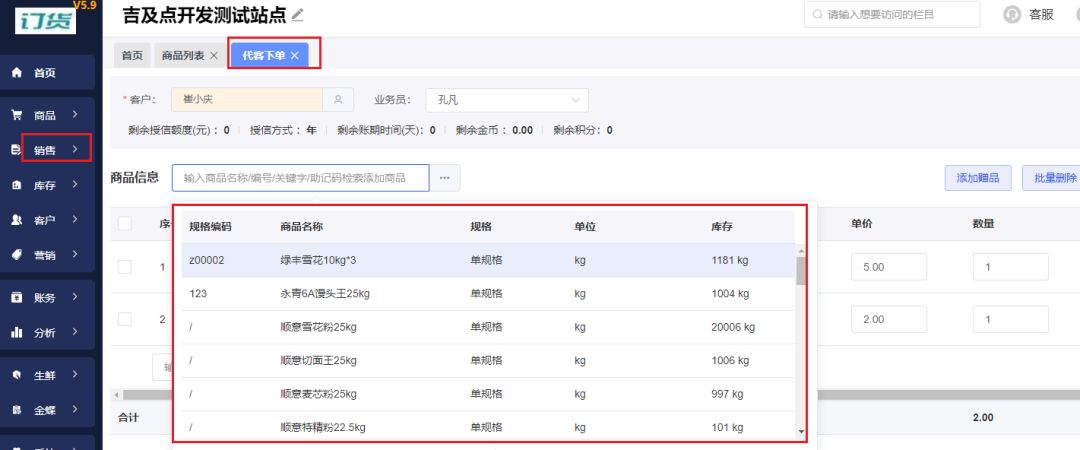Click the 规格编码 column header
Viewport: 1080px width, 450px height.
tap(210, 227)
